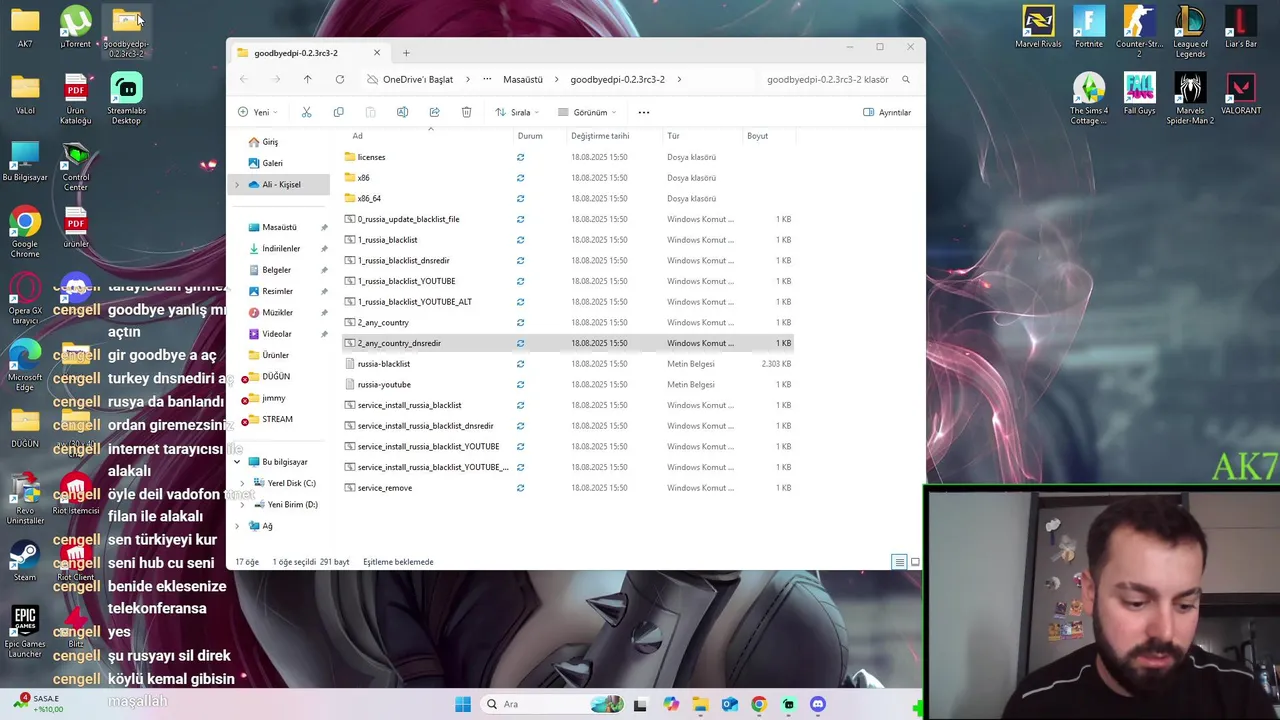Sort by the Değiştirme tarihi column header
The image size is (1280, 720).
[600, 136]
